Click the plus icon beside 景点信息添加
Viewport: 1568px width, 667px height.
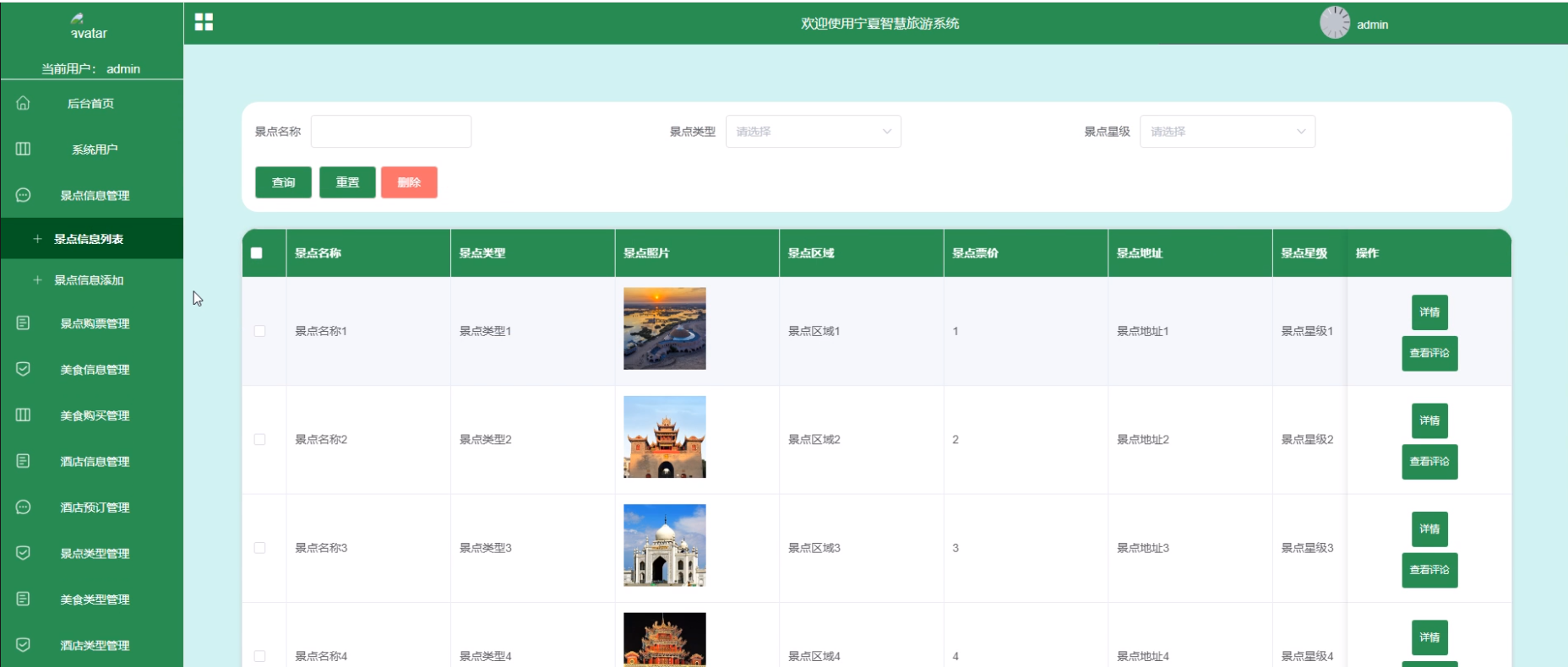37,279
